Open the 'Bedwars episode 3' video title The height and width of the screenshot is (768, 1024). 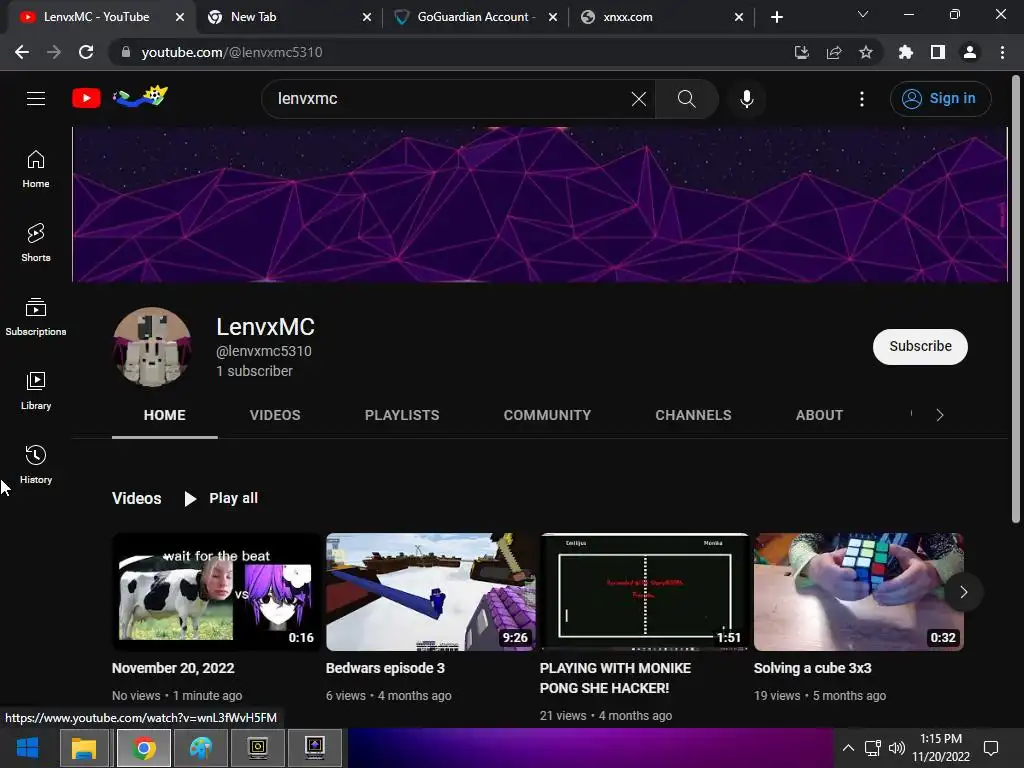(385, 668)
